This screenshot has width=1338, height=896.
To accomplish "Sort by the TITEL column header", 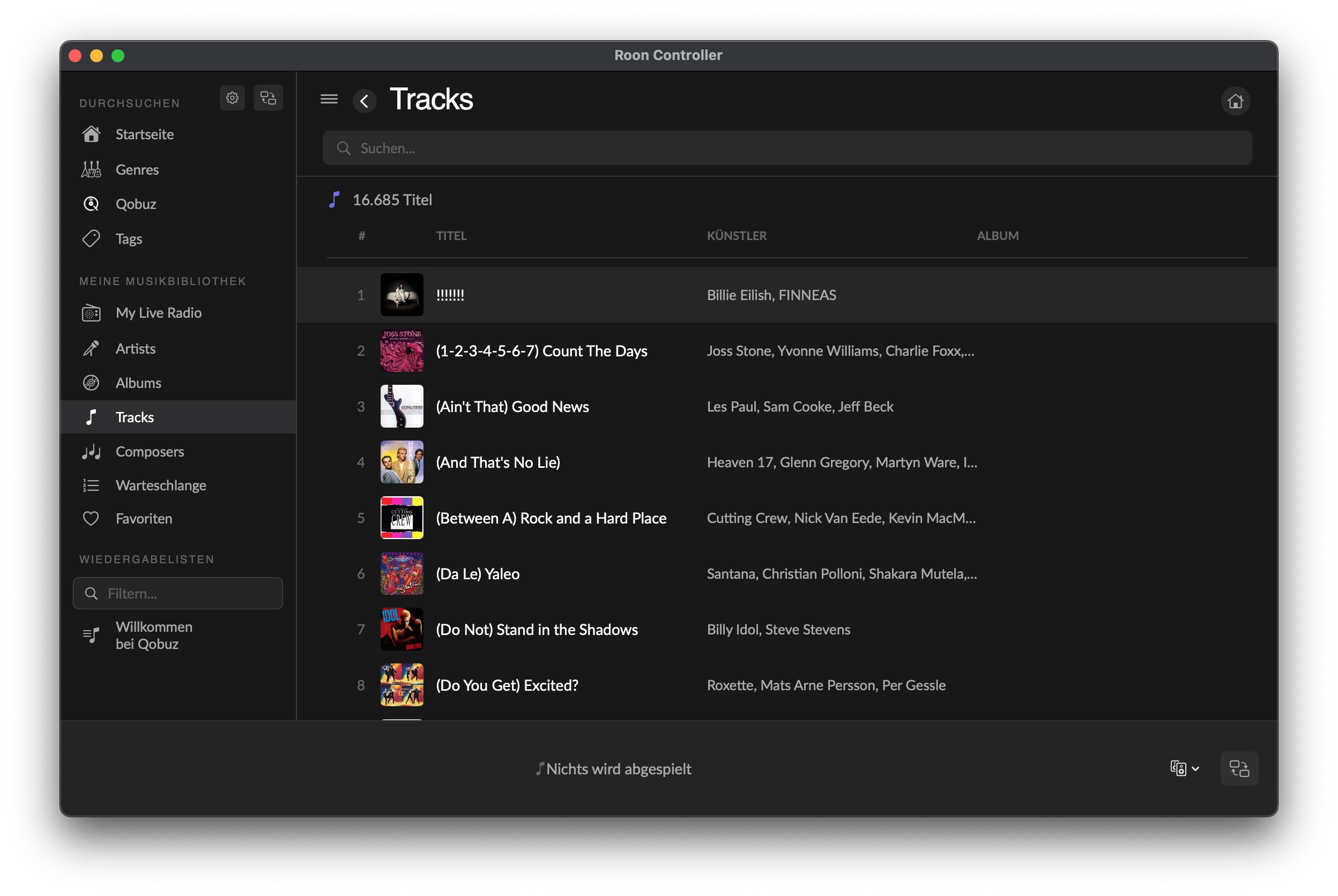I will (451, 235).
